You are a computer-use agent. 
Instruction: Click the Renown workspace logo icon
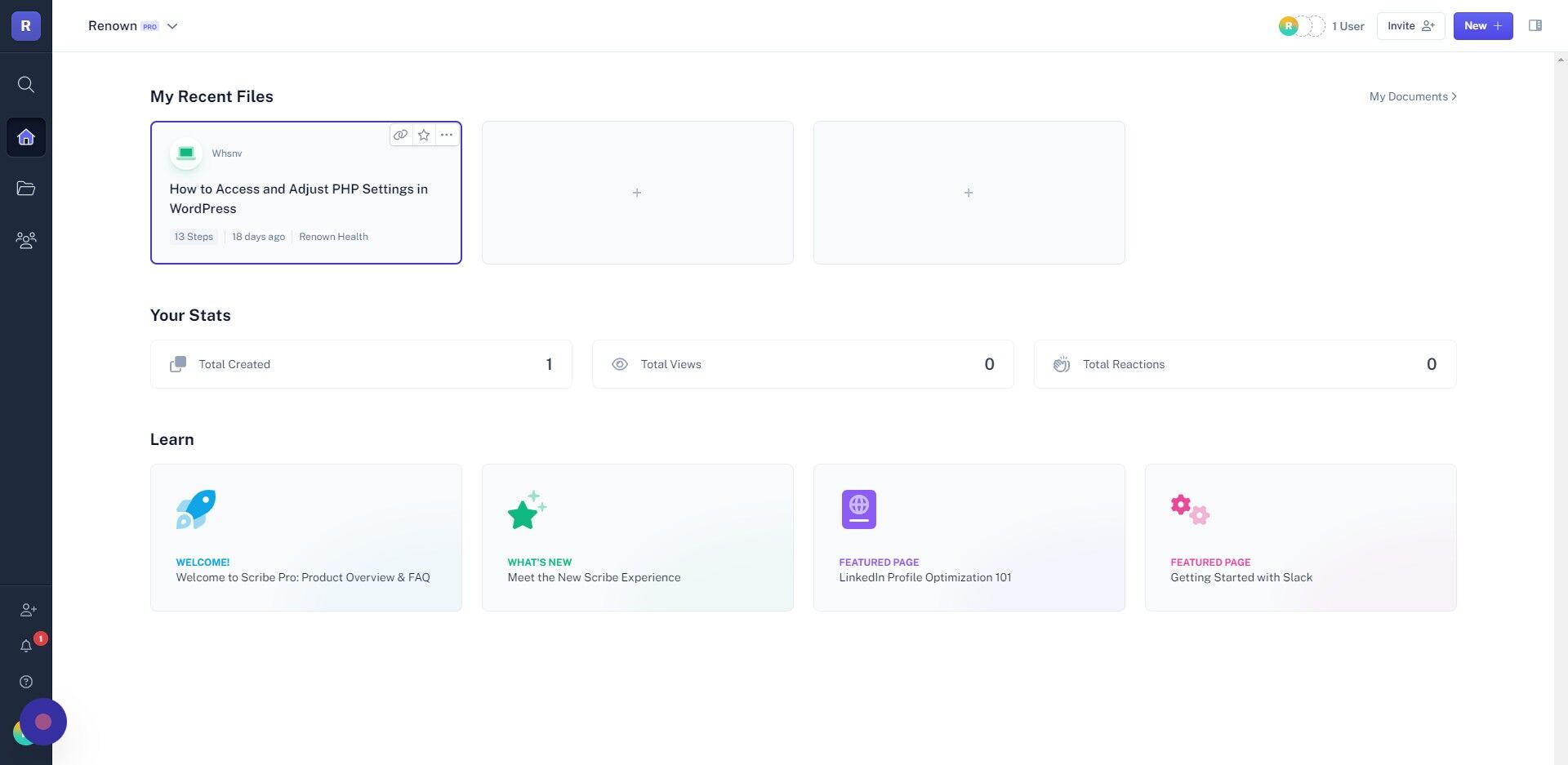25,25
